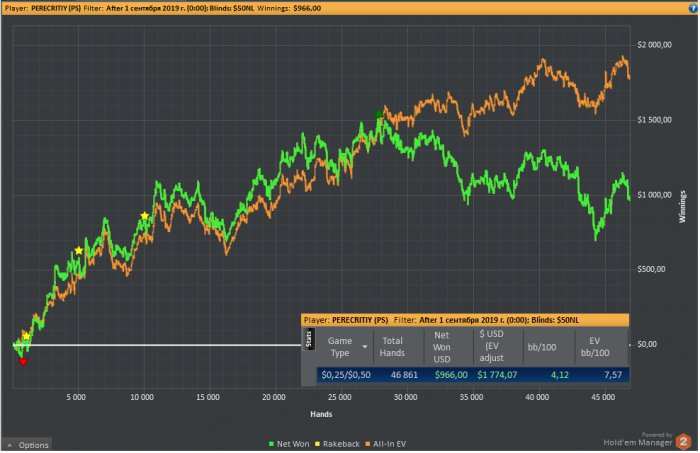Click the player name in the top header bar

[x=56, y=8]
